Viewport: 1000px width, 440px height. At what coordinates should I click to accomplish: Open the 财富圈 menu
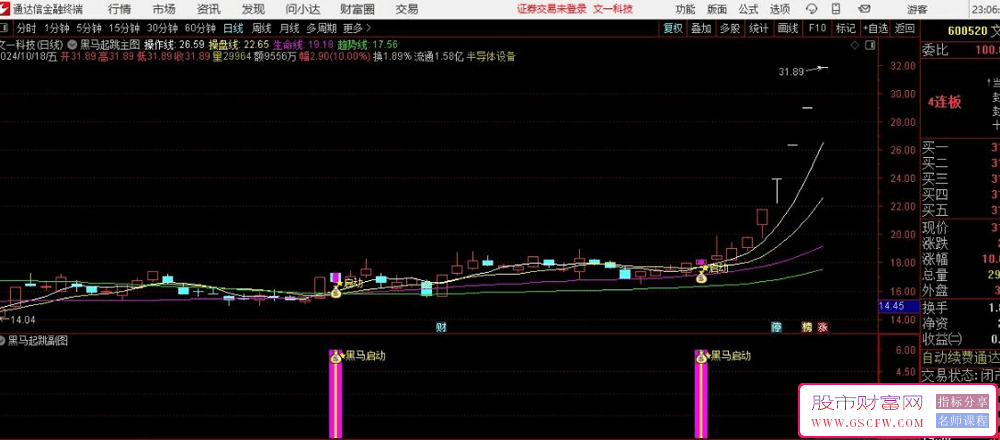pos(358,9)
